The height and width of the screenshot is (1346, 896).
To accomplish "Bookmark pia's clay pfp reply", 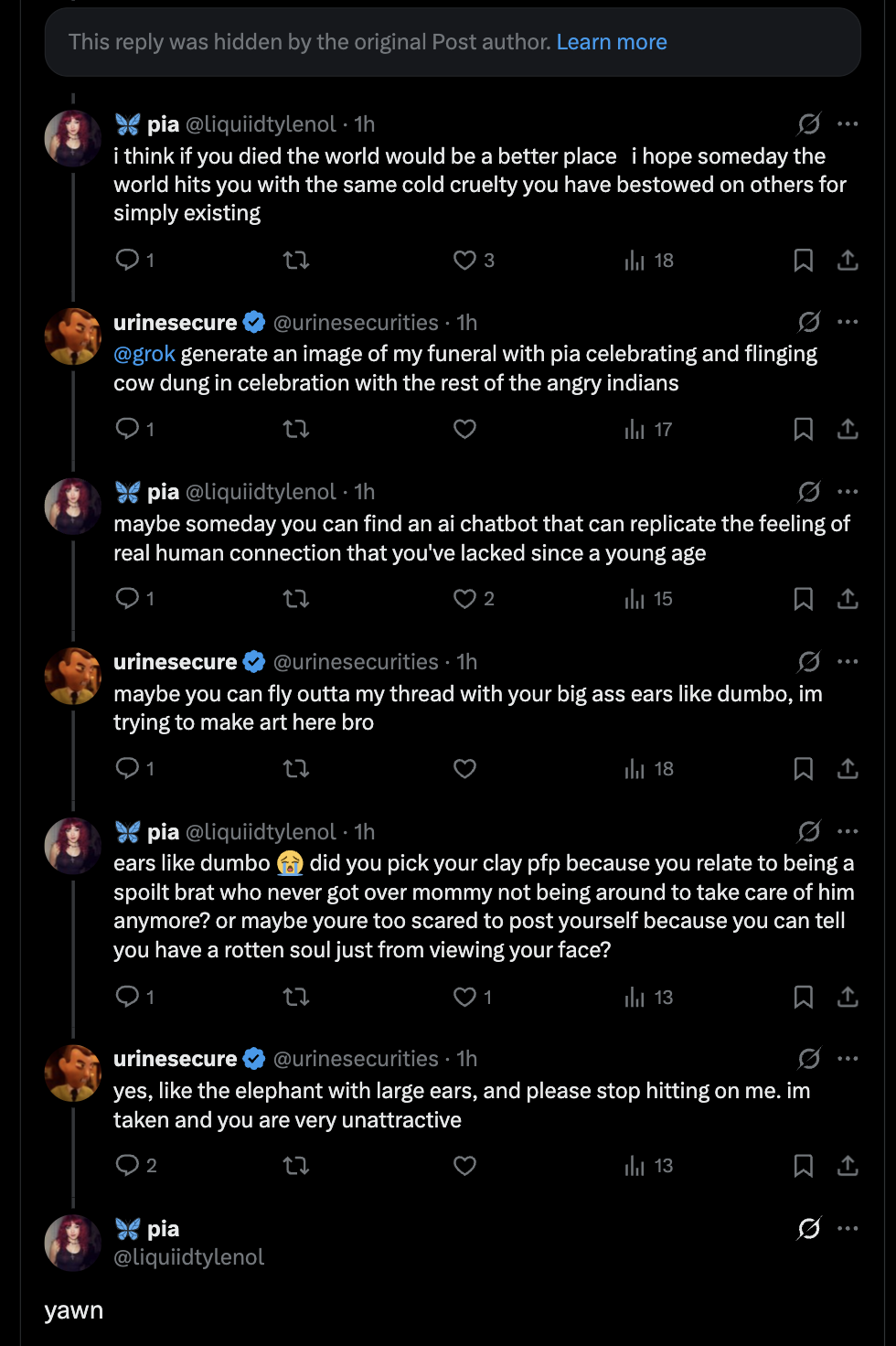I will click(803, 997).
